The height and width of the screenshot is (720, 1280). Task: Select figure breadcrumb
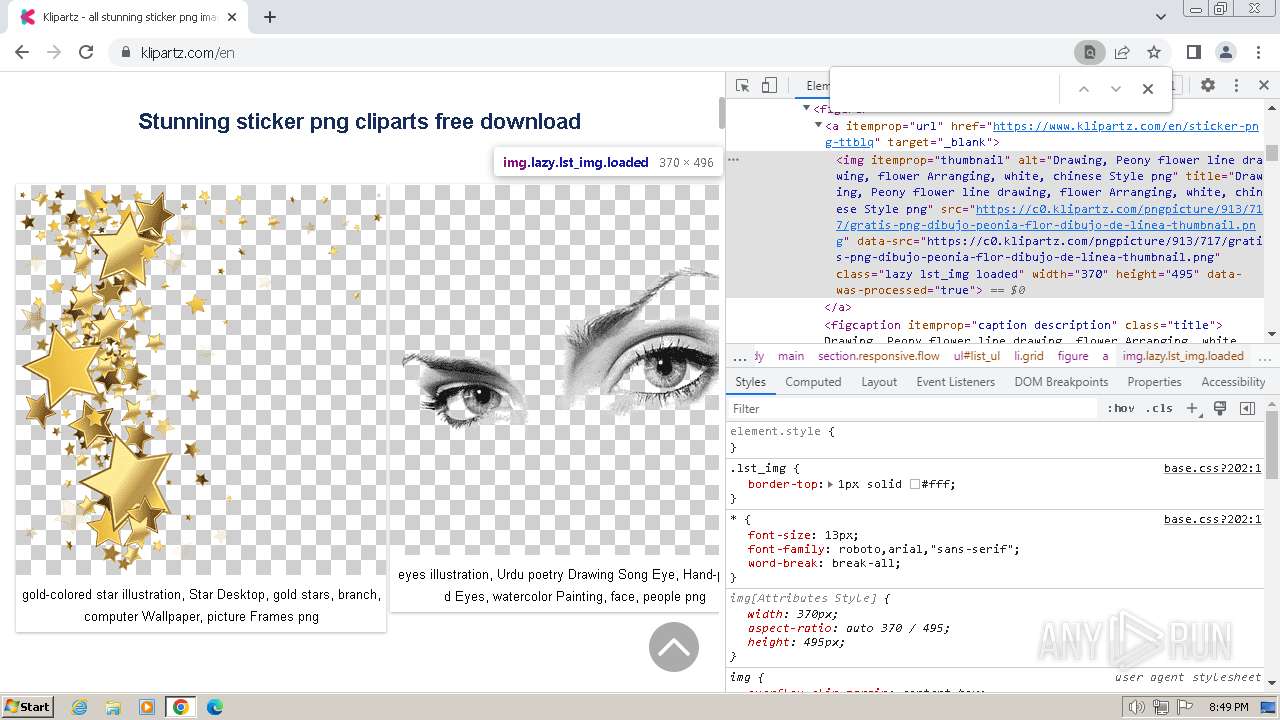point(1073,356)
